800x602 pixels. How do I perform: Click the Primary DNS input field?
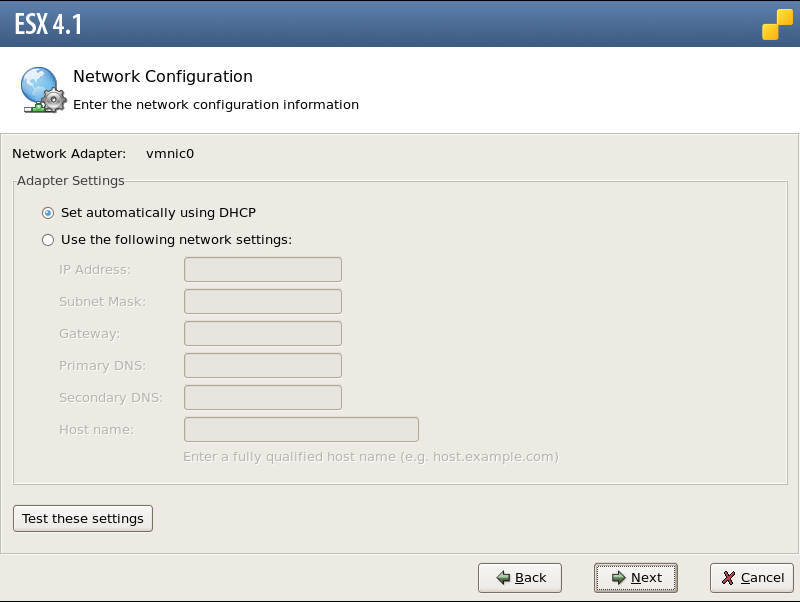pos(263,365)
